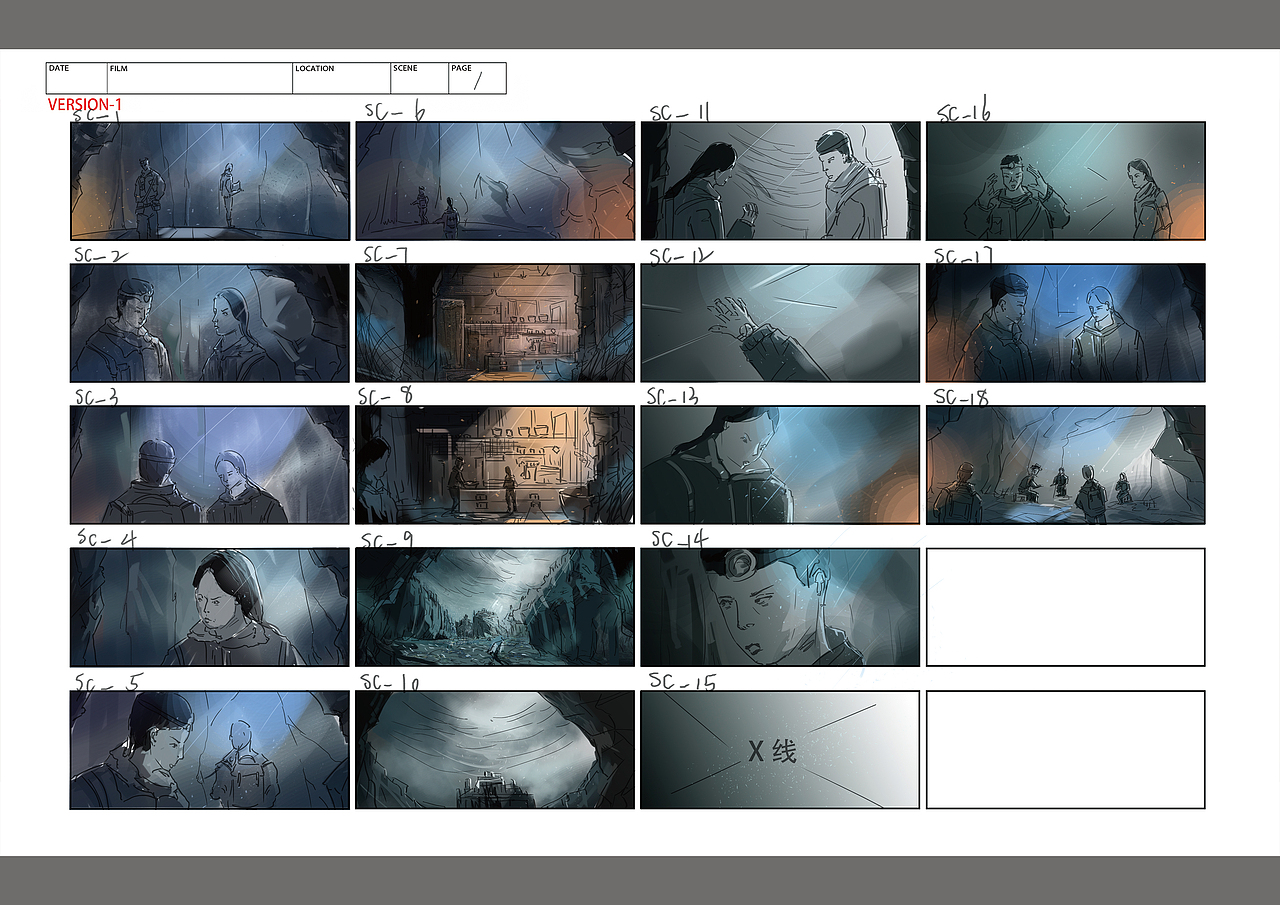Screen dimensions: 1280x905
Task: Select the SC-6 storyboard frame
Action: pyautogui.click(x=495, y=181)
